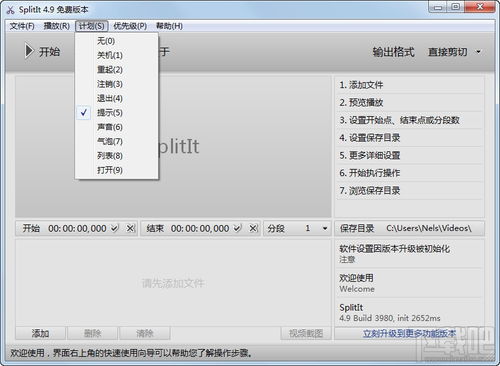
Task: Click the SplitIt scissors title icon
Action: pos(10,10)
